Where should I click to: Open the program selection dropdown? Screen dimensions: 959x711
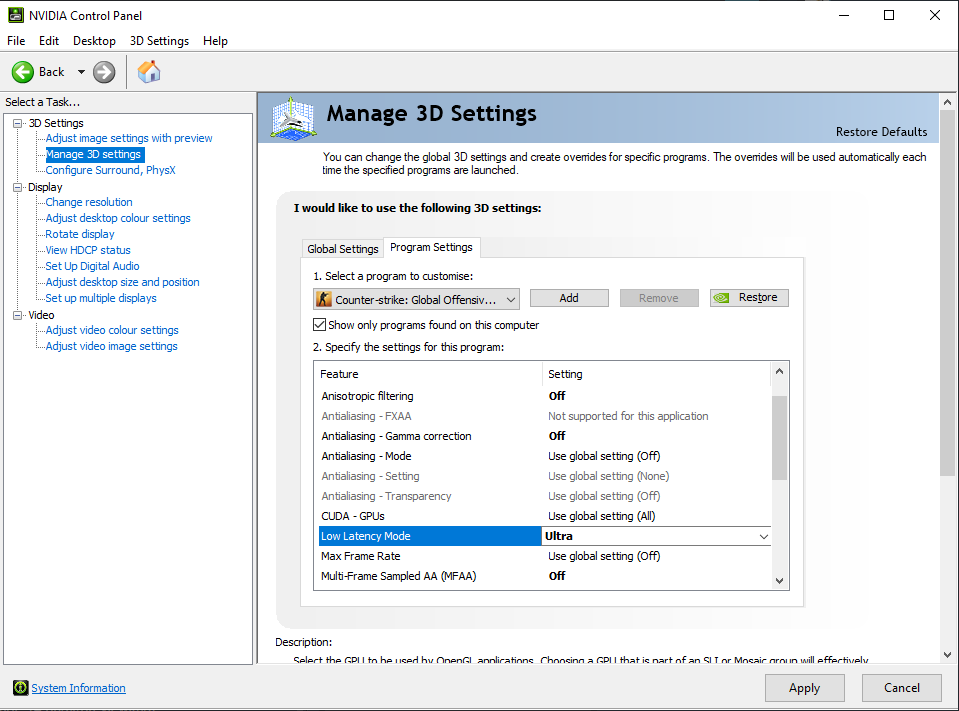click(511, 299)
